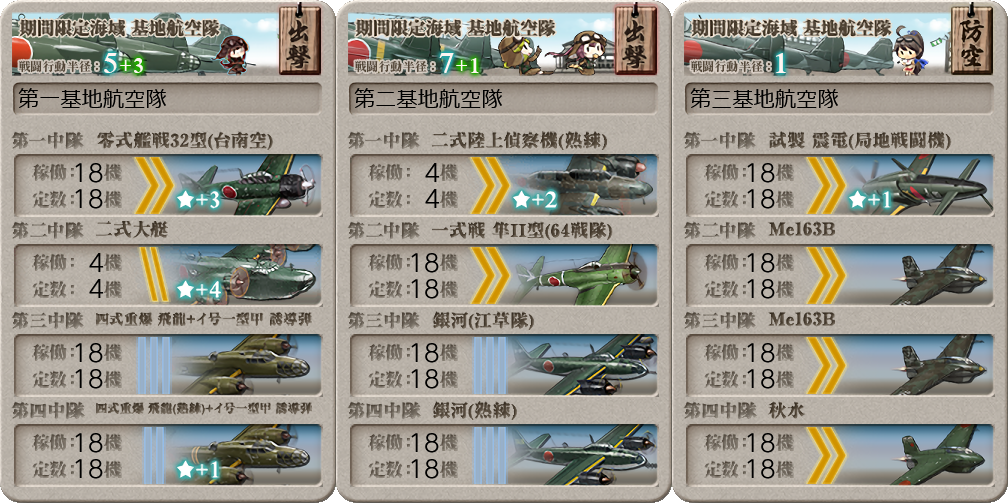Toggle first base 出撃 wooden mode tag

[x=299, y=41]
